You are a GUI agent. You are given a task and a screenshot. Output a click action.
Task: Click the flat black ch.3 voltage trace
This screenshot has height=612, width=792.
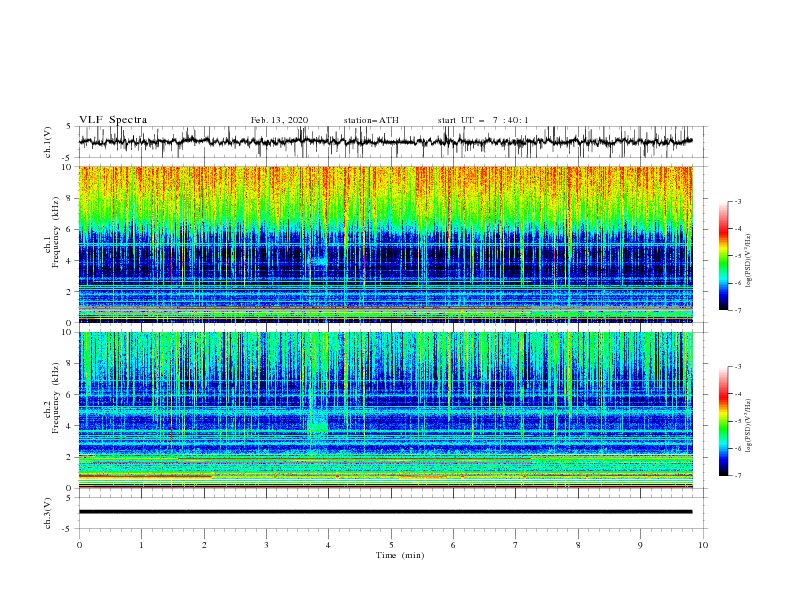tap(385, 512)
